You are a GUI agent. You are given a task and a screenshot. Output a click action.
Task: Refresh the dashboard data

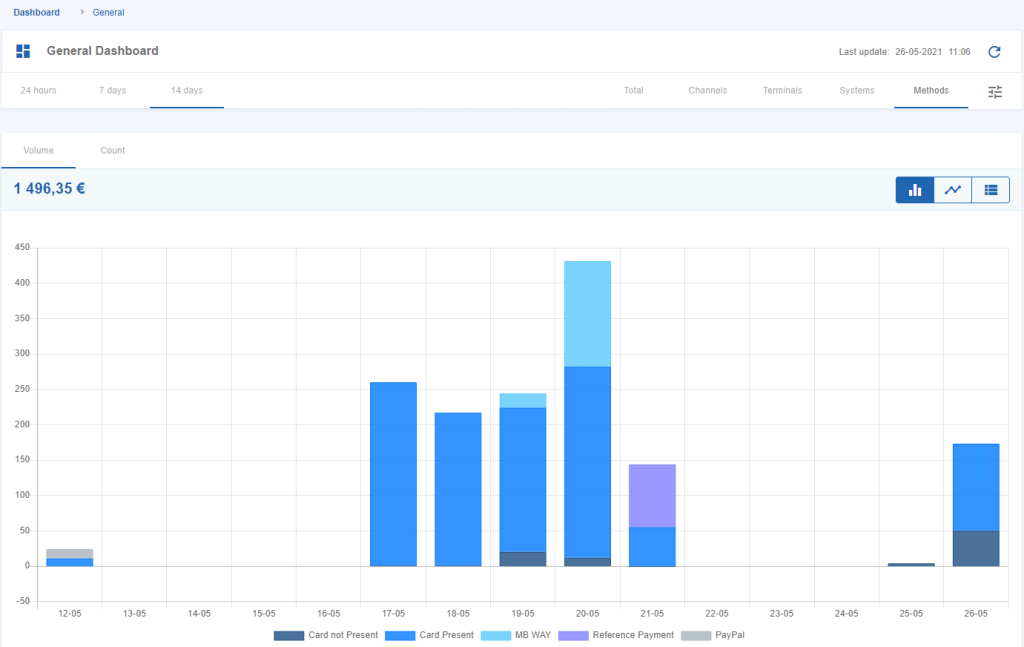pyautogui.click(x=994, y=52)
